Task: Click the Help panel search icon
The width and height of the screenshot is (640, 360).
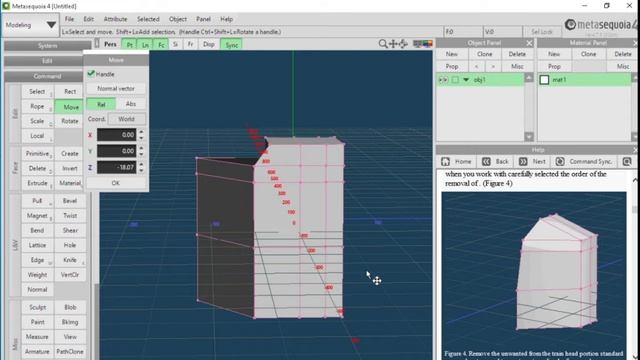Action: click(627, 162)
